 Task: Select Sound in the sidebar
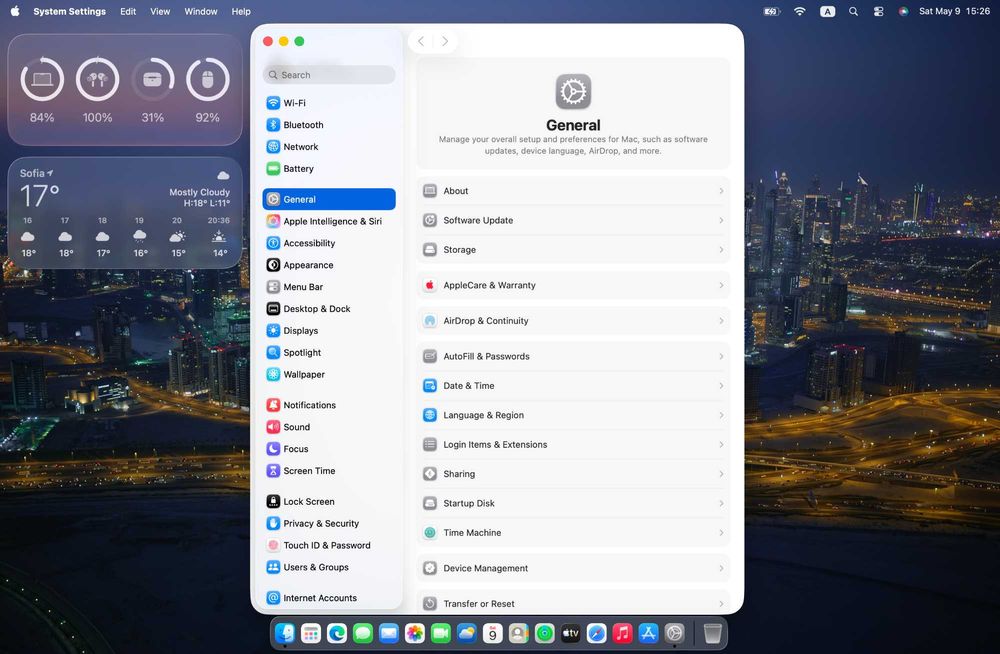click(328, 427)
